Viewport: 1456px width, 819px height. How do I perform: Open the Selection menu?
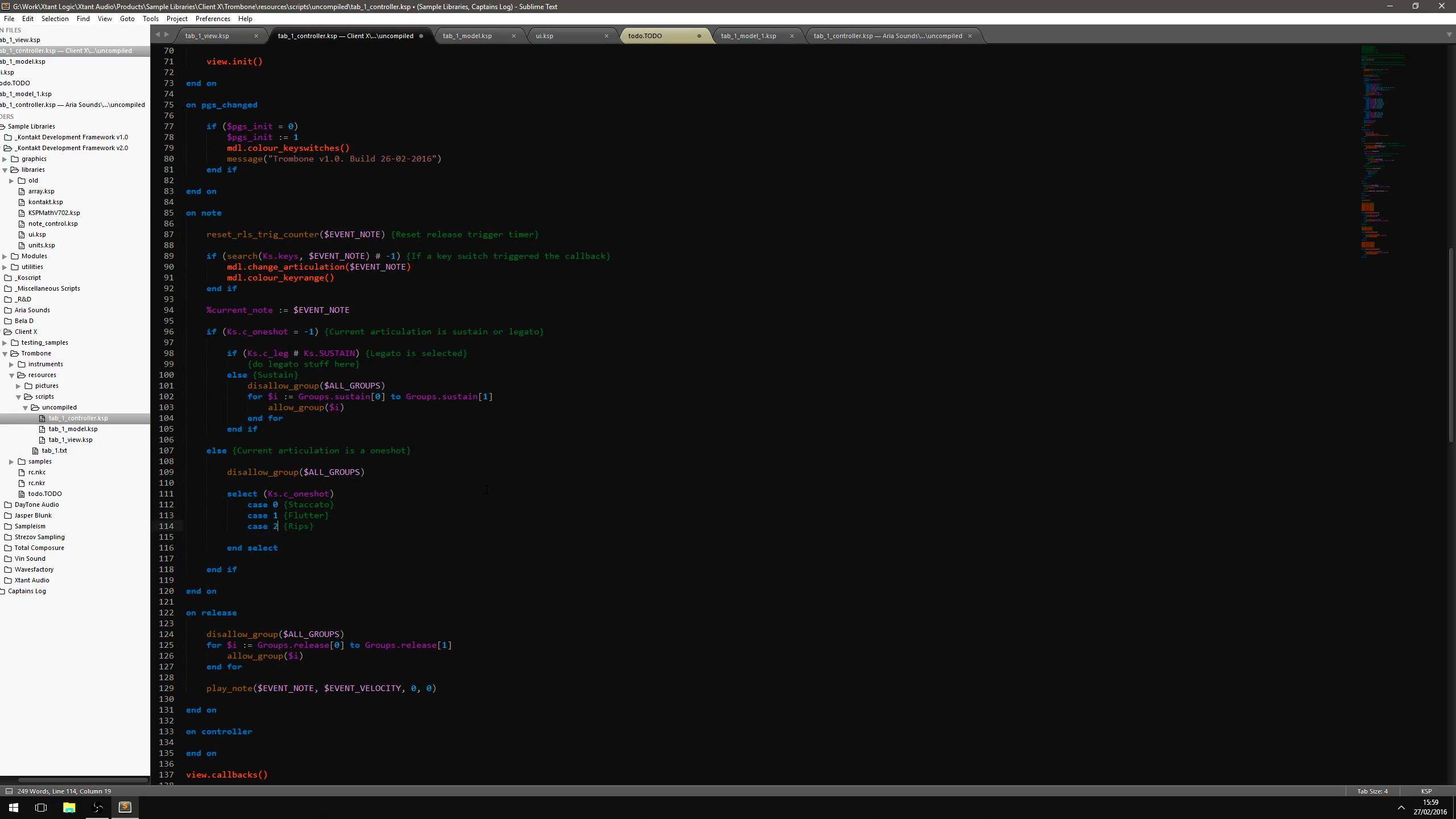click(x=55, y=19)
